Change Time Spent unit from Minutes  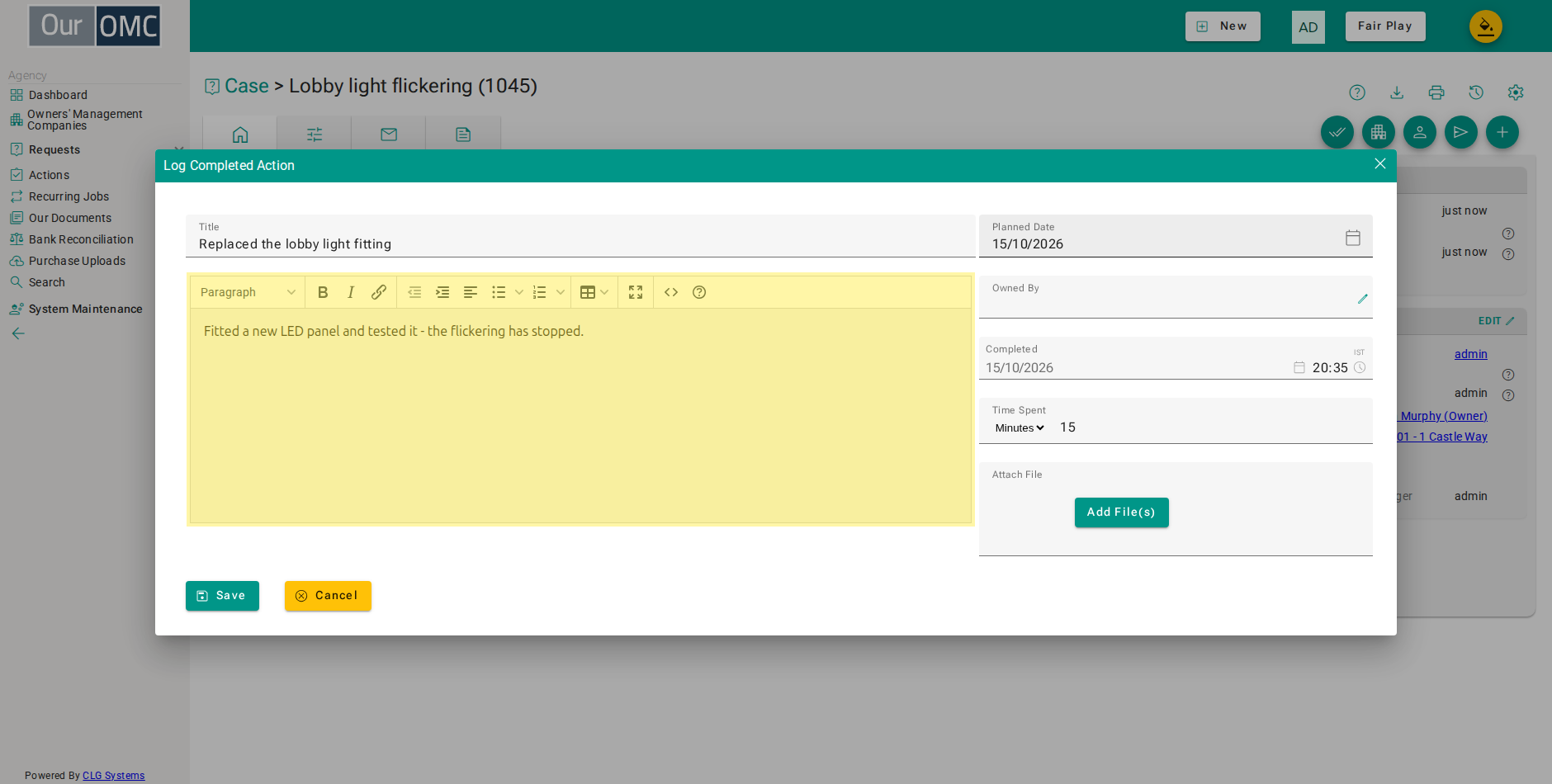(x=1020, y=427)
